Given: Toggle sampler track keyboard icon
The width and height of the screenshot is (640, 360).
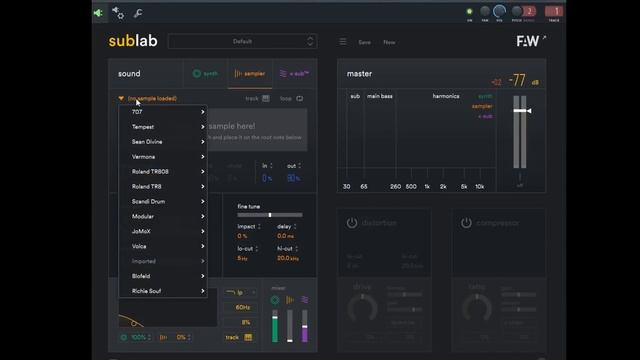Looking at the screenshot, I should pyautogui.click(x=266, y=98).
